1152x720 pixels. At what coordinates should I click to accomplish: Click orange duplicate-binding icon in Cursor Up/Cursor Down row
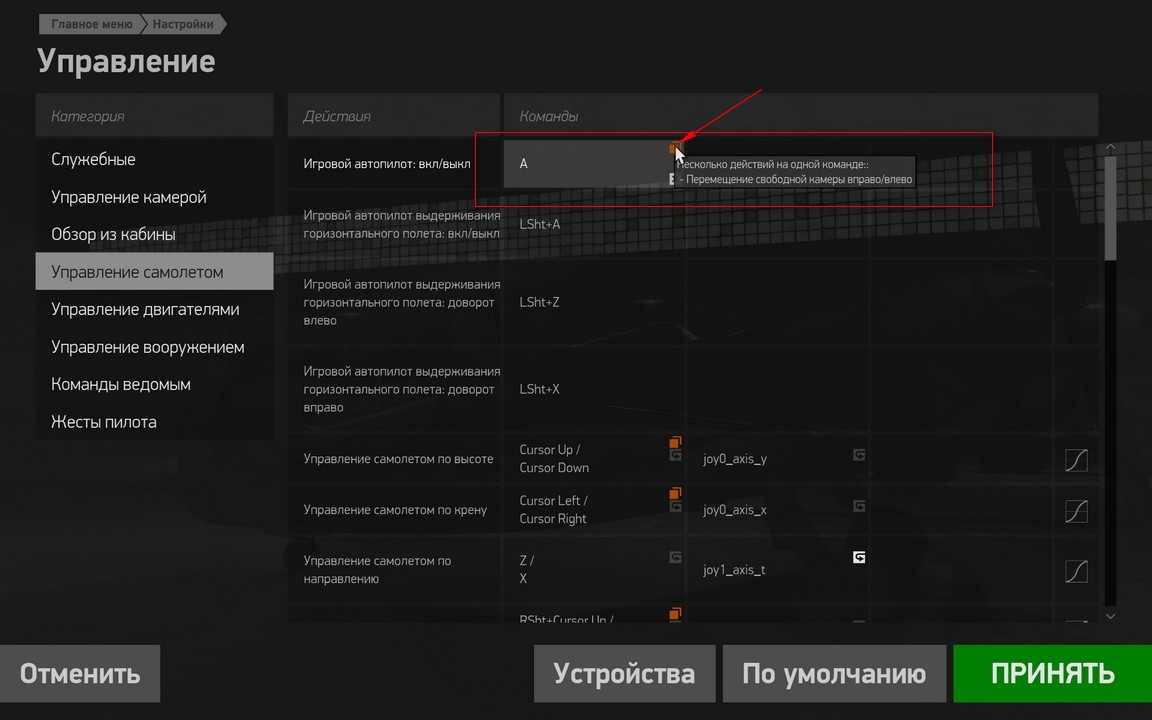(x=675, y=442)
